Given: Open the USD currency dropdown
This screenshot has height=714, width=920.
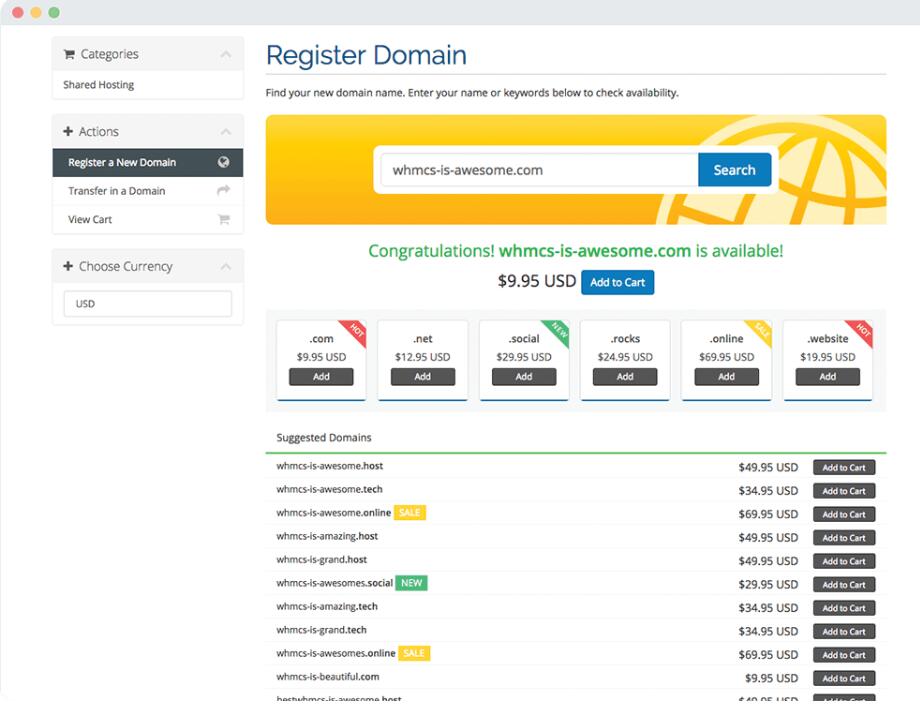Looking at the screenshot, I should 147,304.
